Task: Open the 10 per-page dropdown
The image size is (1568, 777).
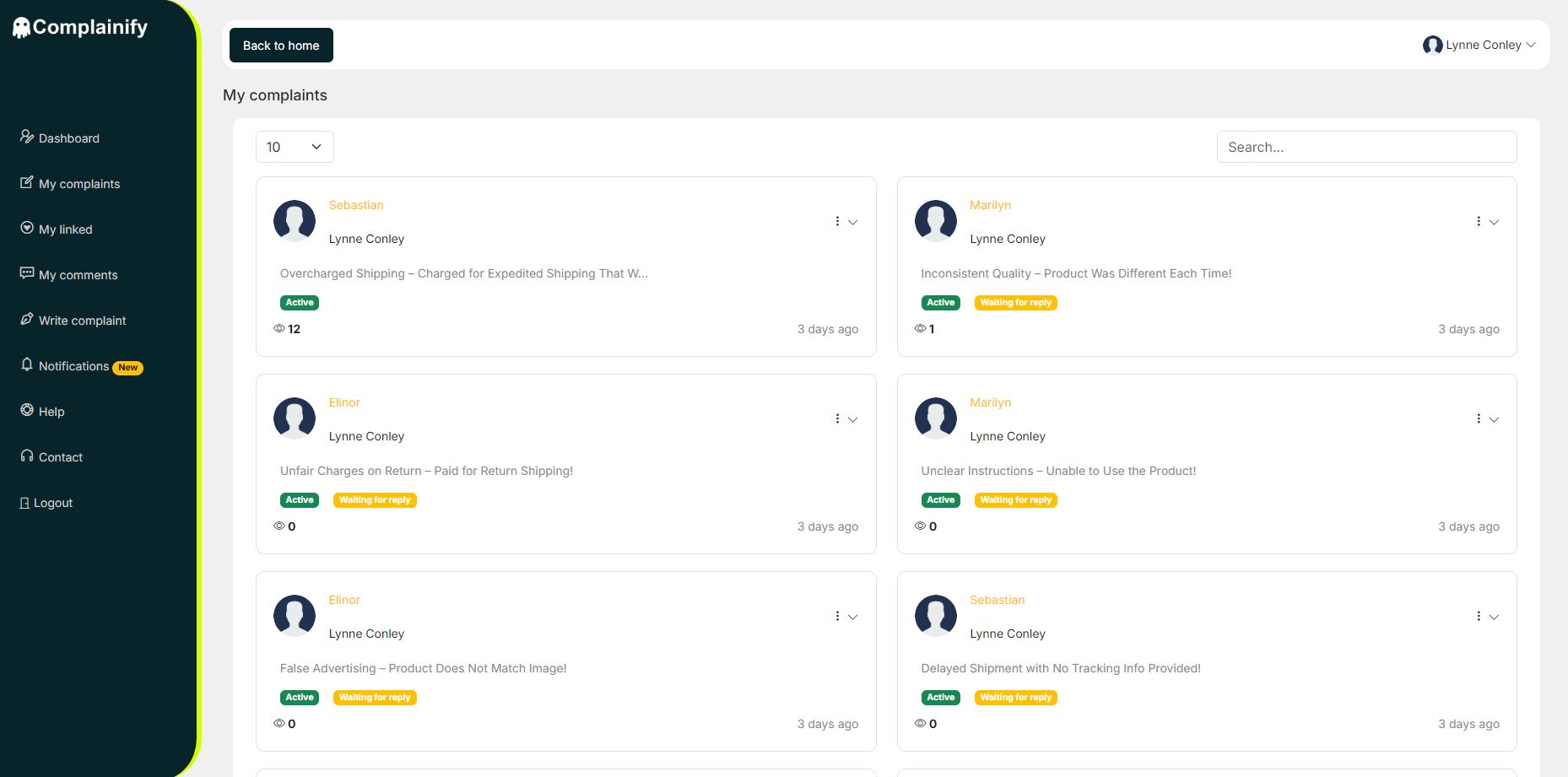Action: pyautogui.click(x=295, y=147)
